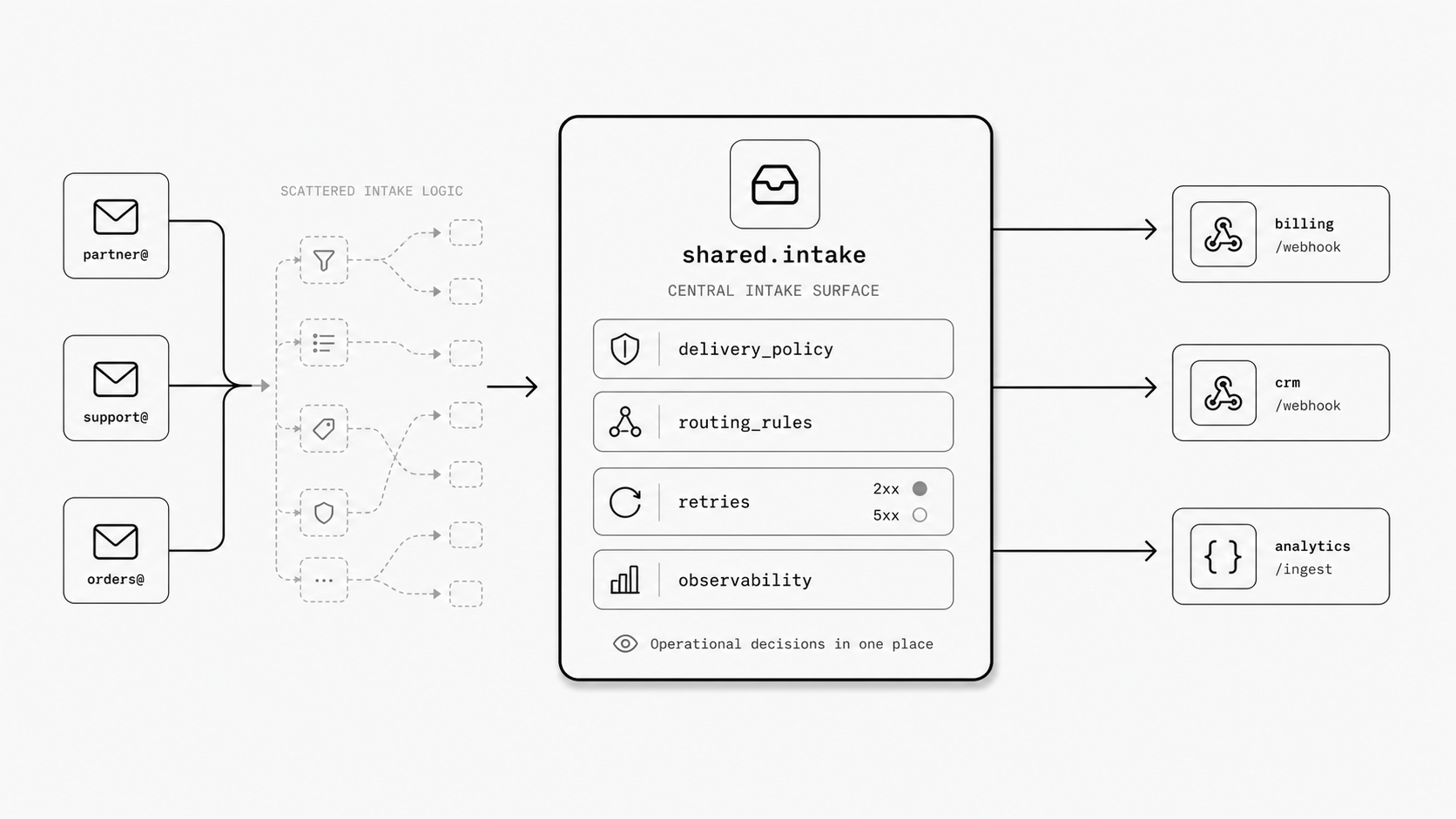
Task: Click the partner@ envelope icon
Action: coord(116,217)
